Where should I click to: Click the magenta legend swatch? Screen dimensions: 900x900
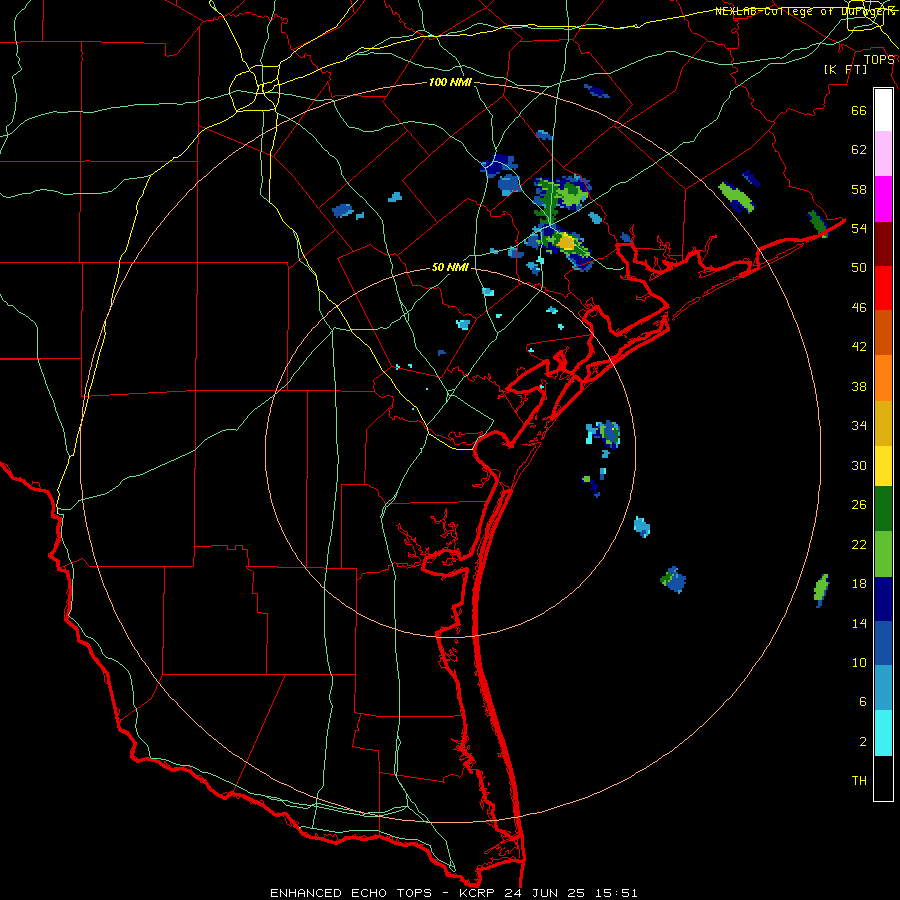point(883,199)
